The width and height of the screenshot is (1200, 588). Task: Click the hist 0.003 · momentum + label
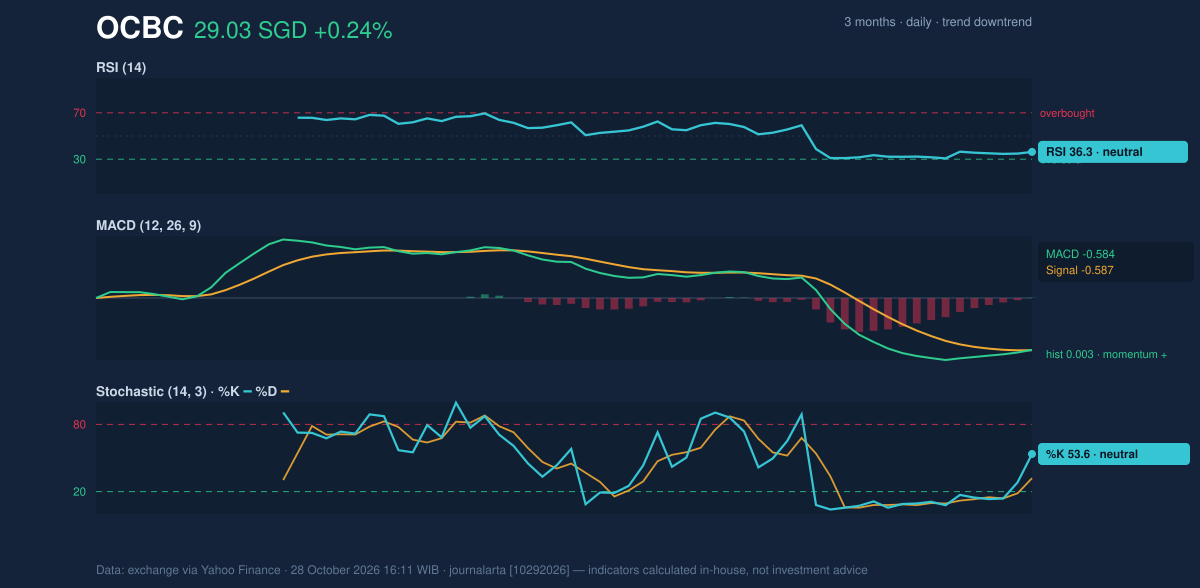pos(1106,355)
